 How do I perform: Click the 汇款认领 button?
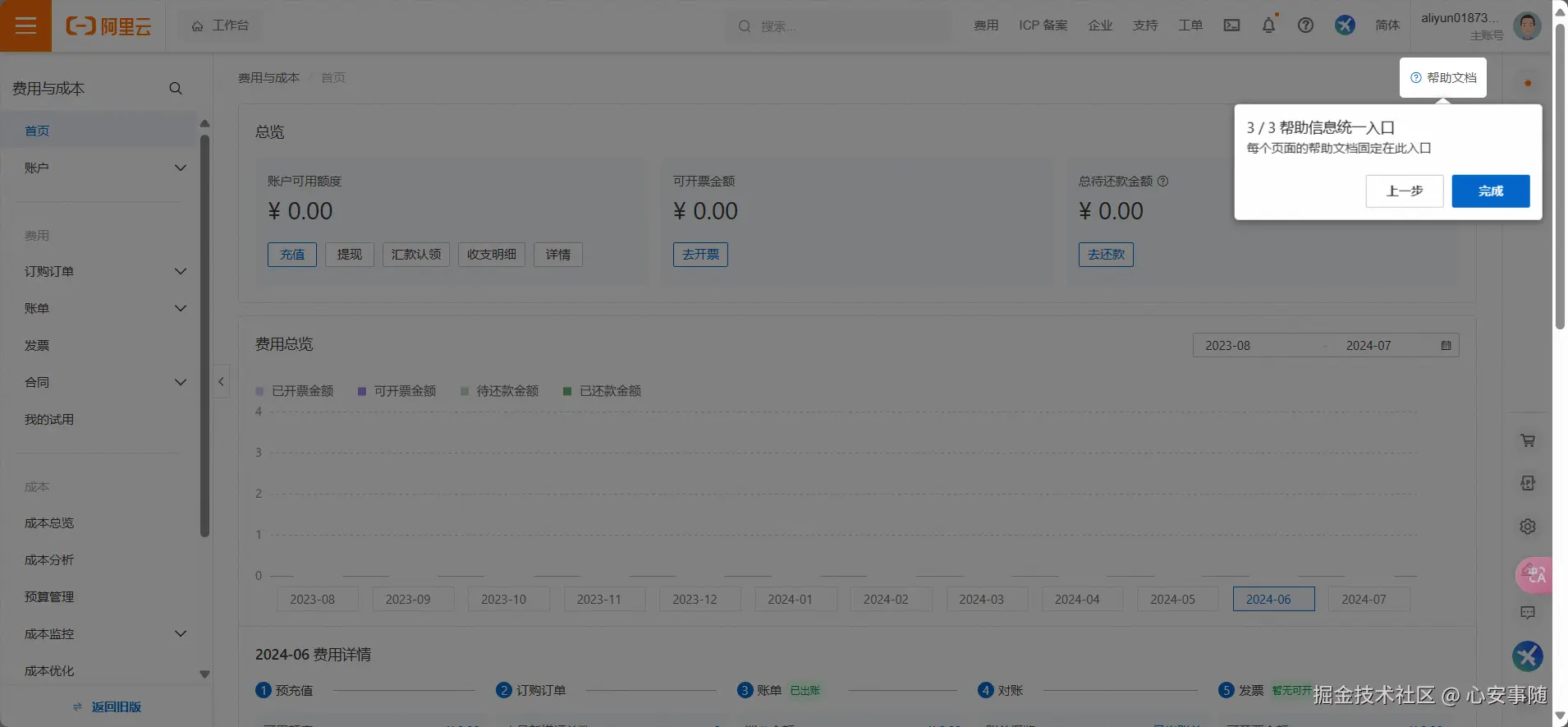[416, 255]
